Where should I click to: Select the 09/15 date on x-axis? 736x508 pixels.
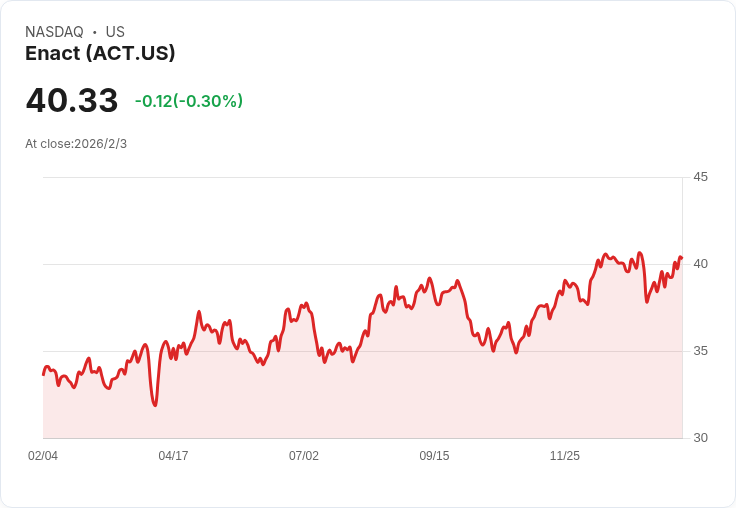(434, 456)
